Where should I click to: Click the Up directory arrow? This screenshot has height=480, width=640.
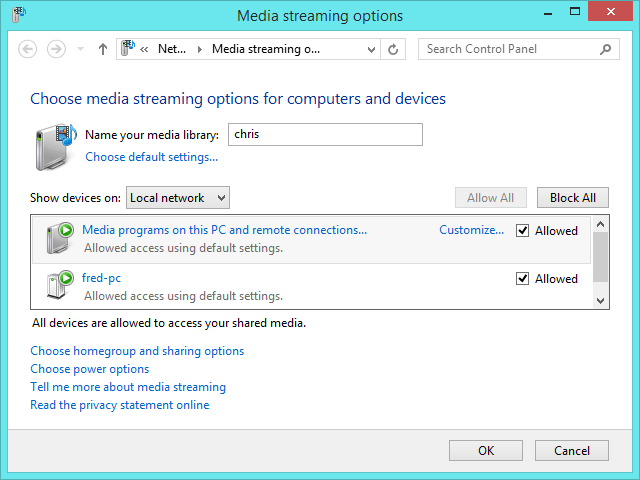click(103, 49)
